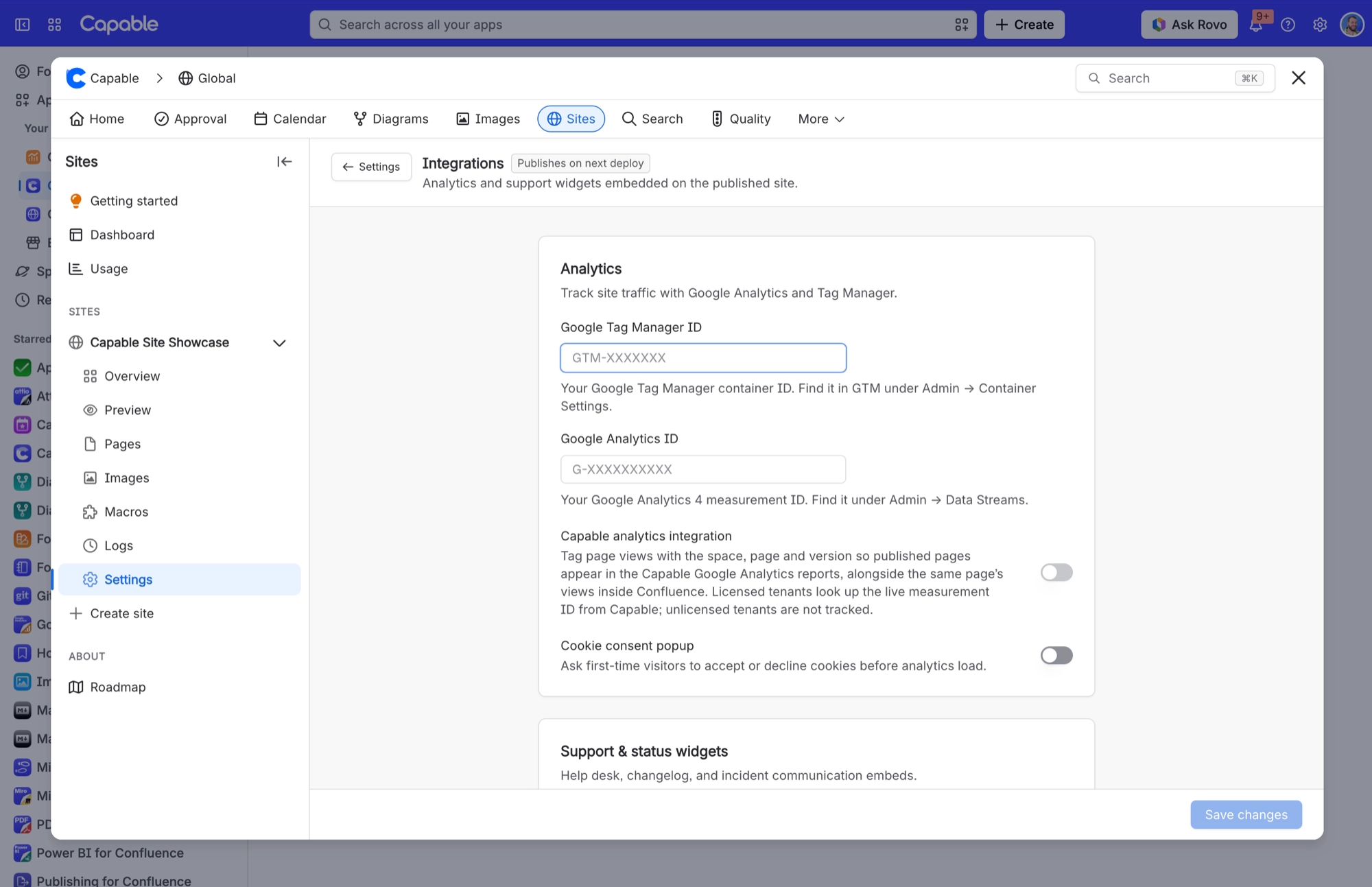Click the Global globe breadcrumb
Screen dimensions: 1372x887
point(207,78)
